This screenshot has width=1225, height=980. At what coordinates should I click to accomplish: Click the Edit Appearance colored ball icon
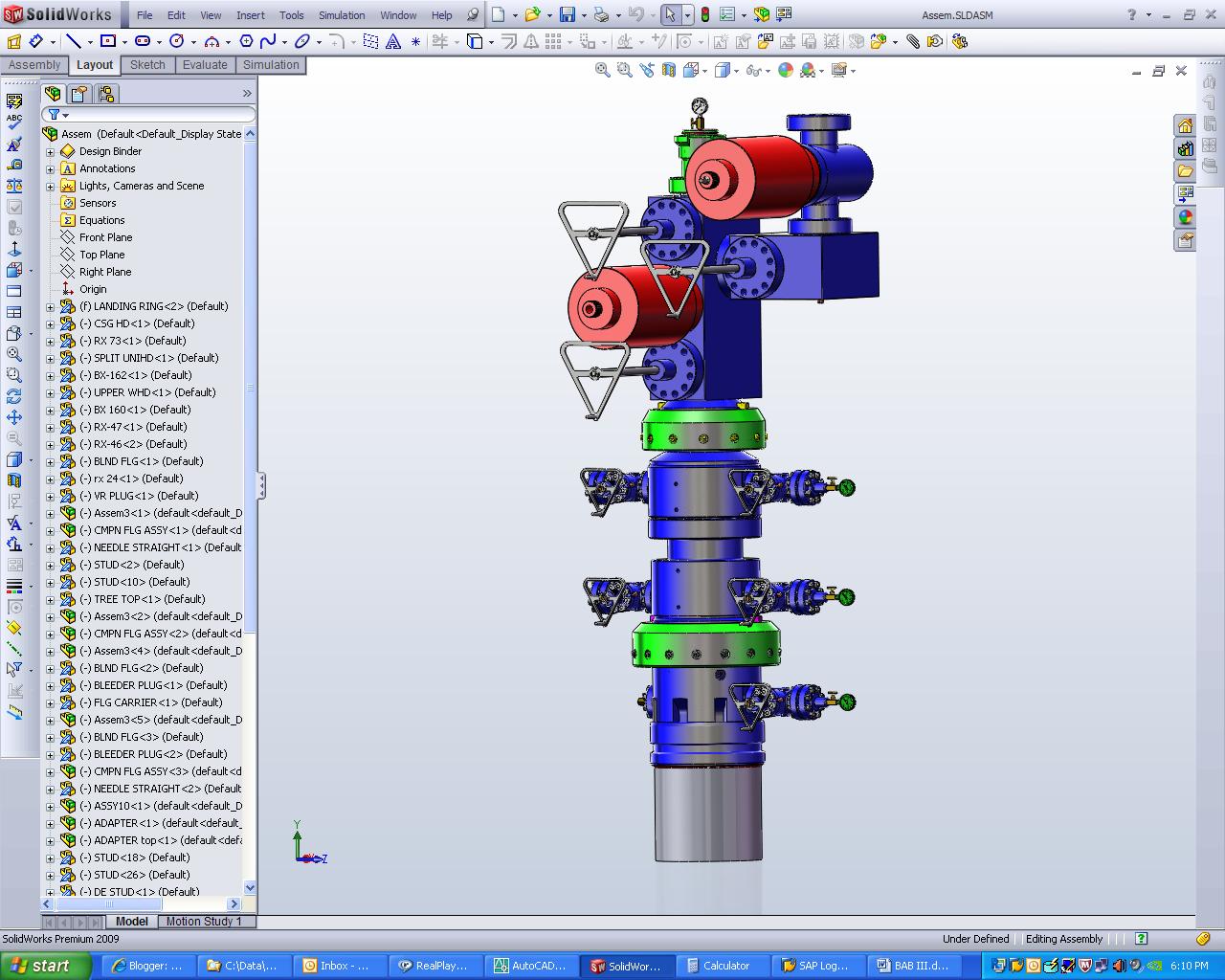point(787,71)
